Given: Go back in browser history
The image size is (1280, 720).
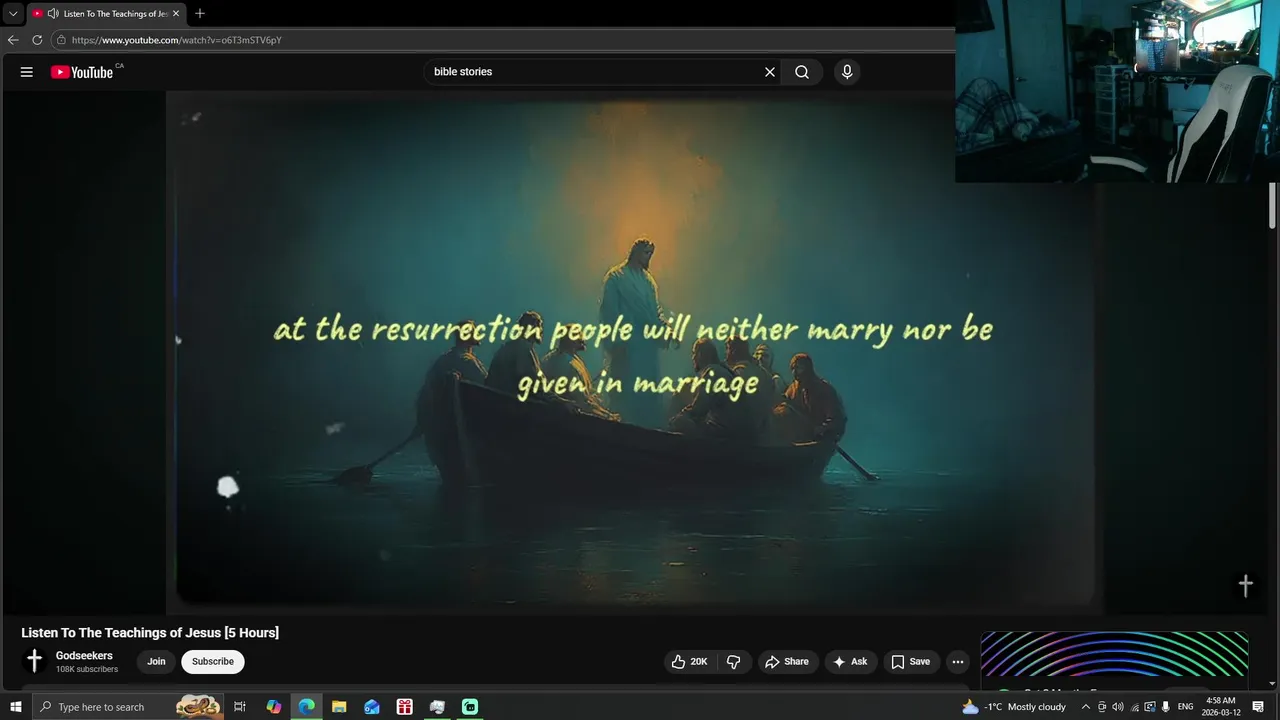Looking at the screenshot, I should pyautogui.click(x=13, y=40).
